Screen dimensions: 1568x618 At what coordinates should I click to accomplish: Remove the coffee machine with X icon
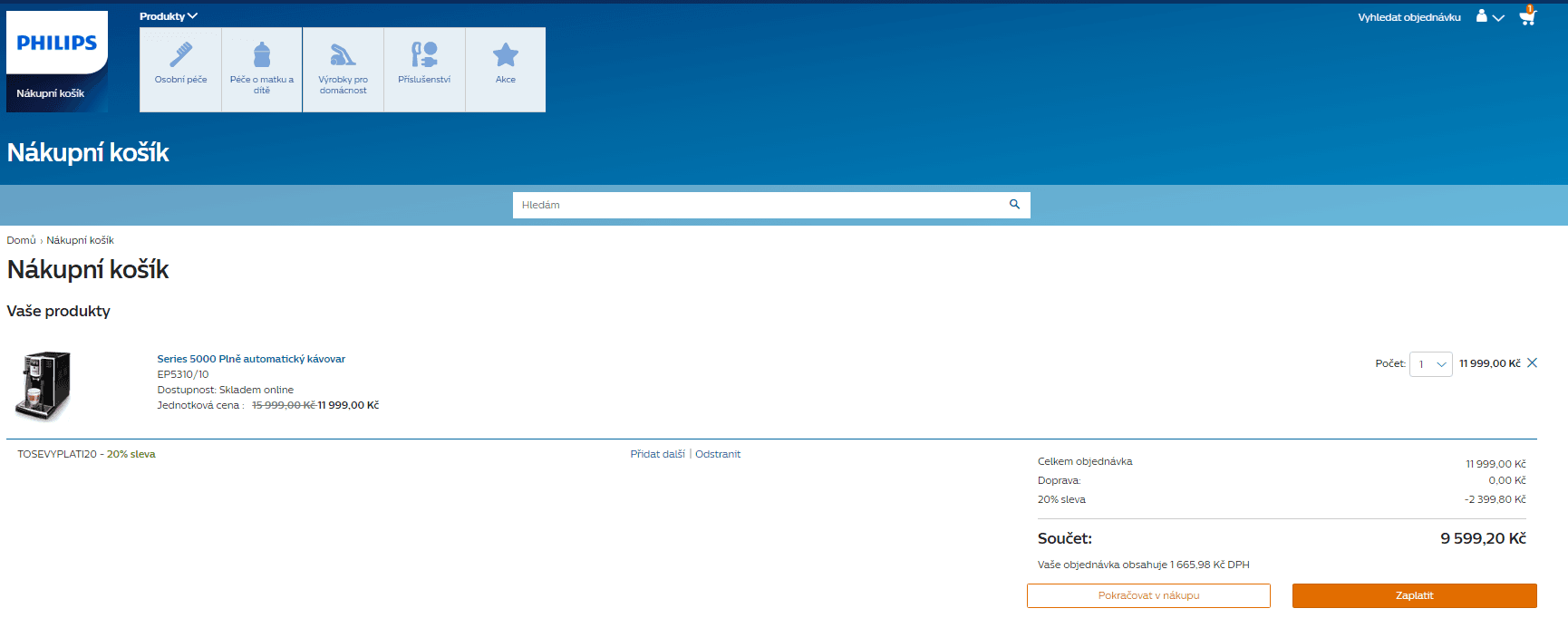(x=1533, y=362)
